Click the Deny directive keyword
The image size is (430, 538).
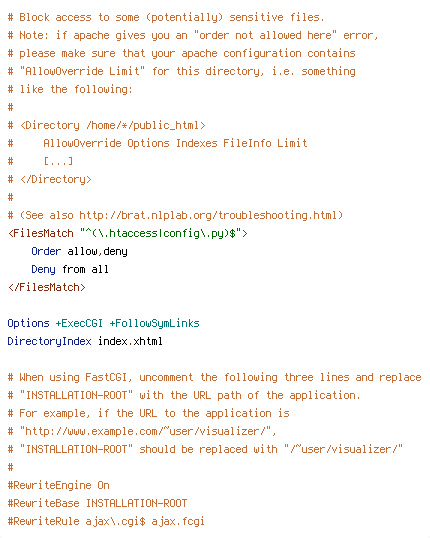(x=43, y=269)
